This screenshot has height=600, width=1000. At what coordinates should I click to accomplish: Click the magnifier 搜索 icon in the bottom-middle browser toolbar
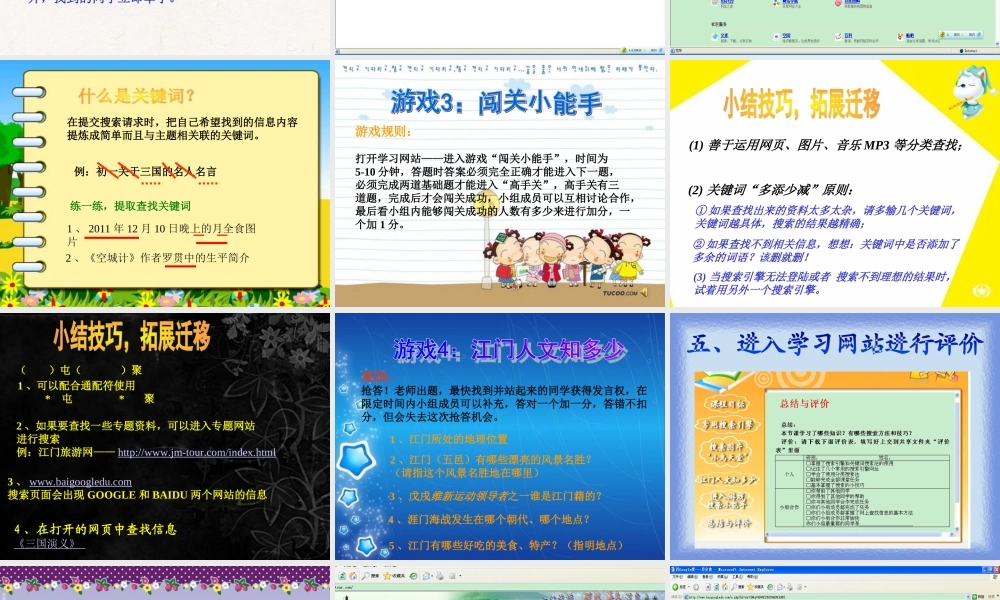[366, 576]
